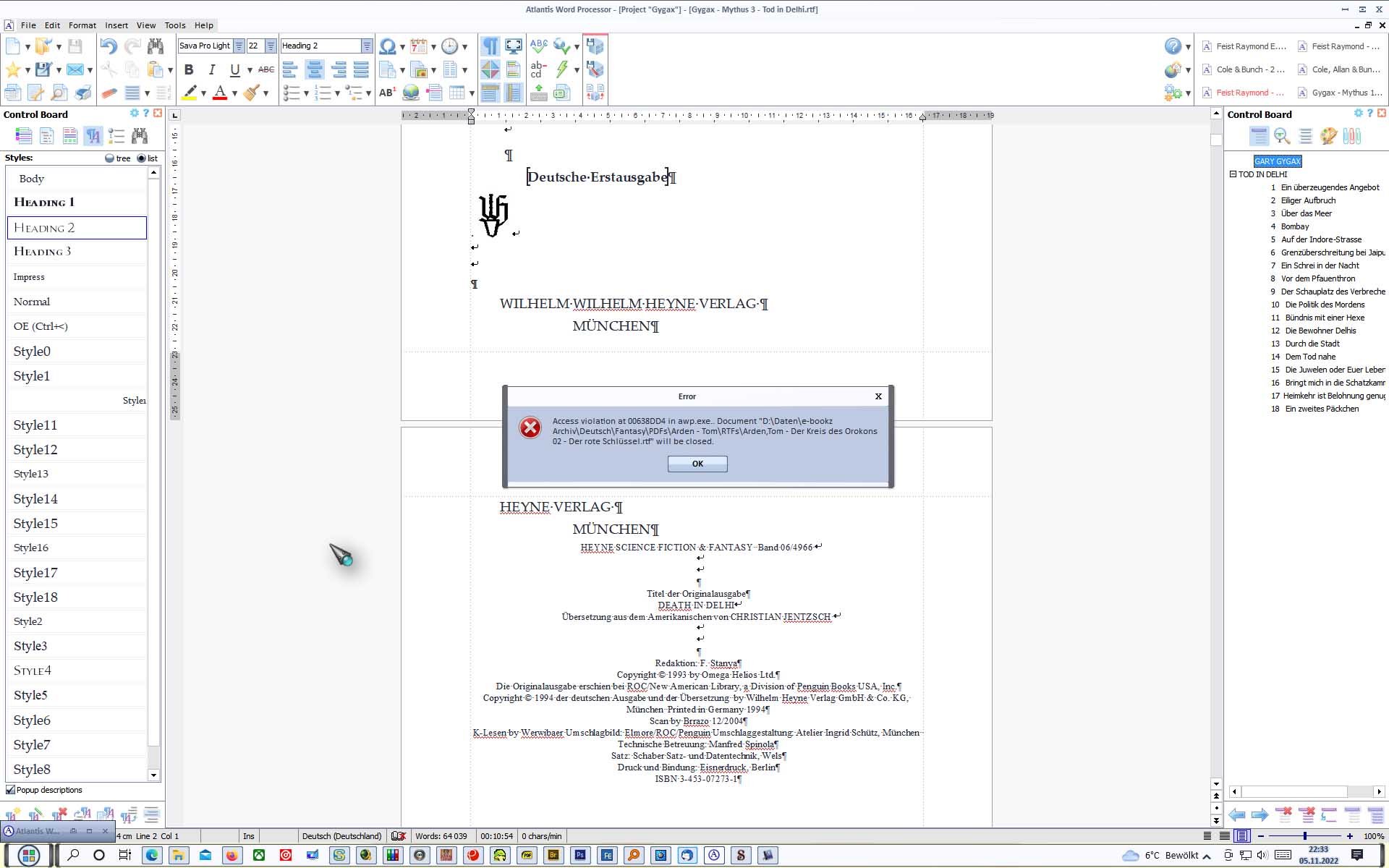The image size is (1389, 868).
Task: Open the font name dropdown
Action: (x=239, y=46)
